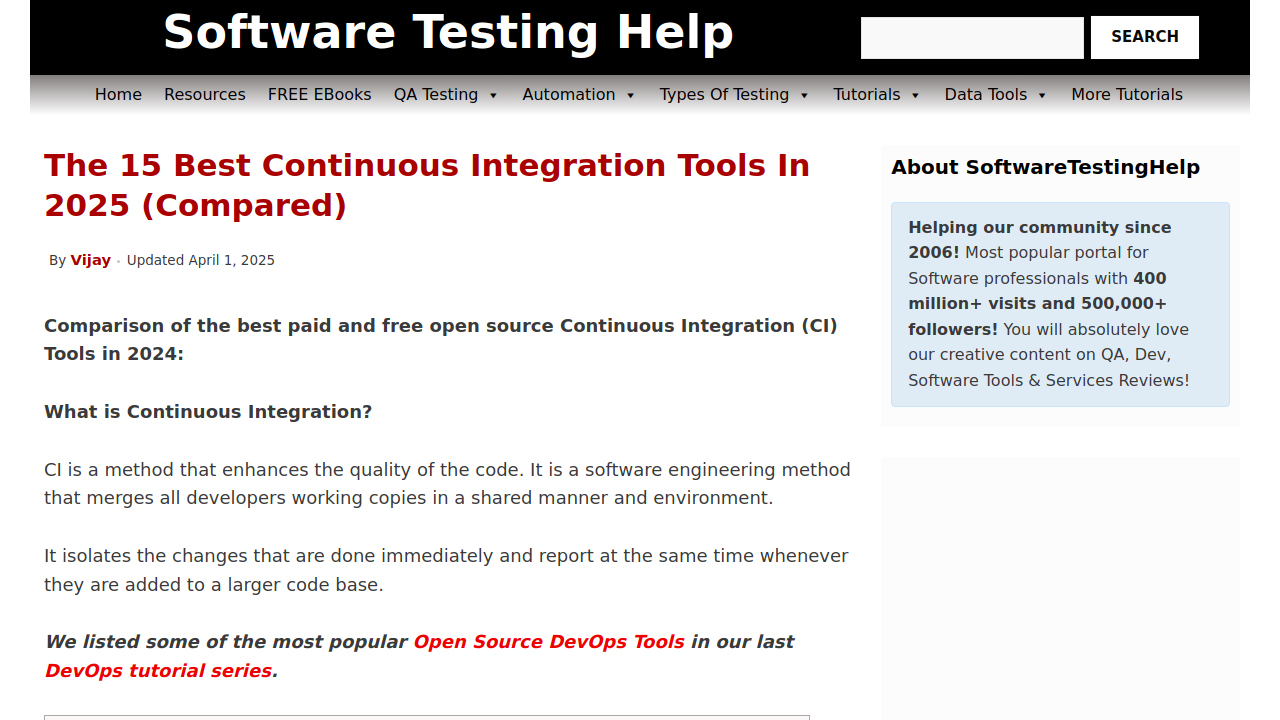Click the Updated April 1, 2025 date
The height and width of the screenshot is (720, 1280).
[201, 260]
